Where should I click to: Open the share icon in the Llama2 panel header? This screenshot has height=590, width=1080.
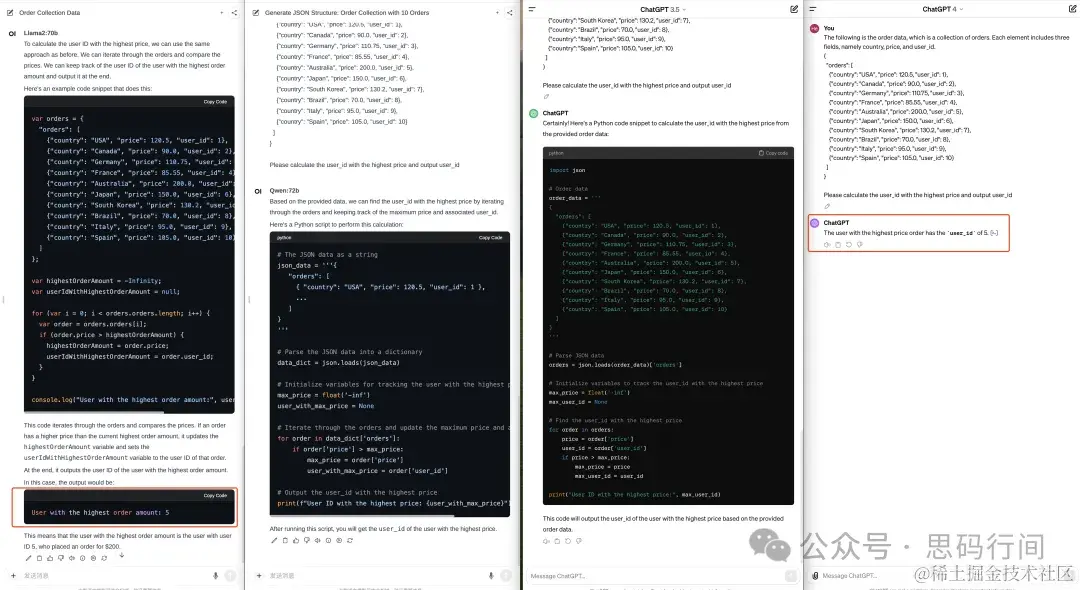(234, 12)
